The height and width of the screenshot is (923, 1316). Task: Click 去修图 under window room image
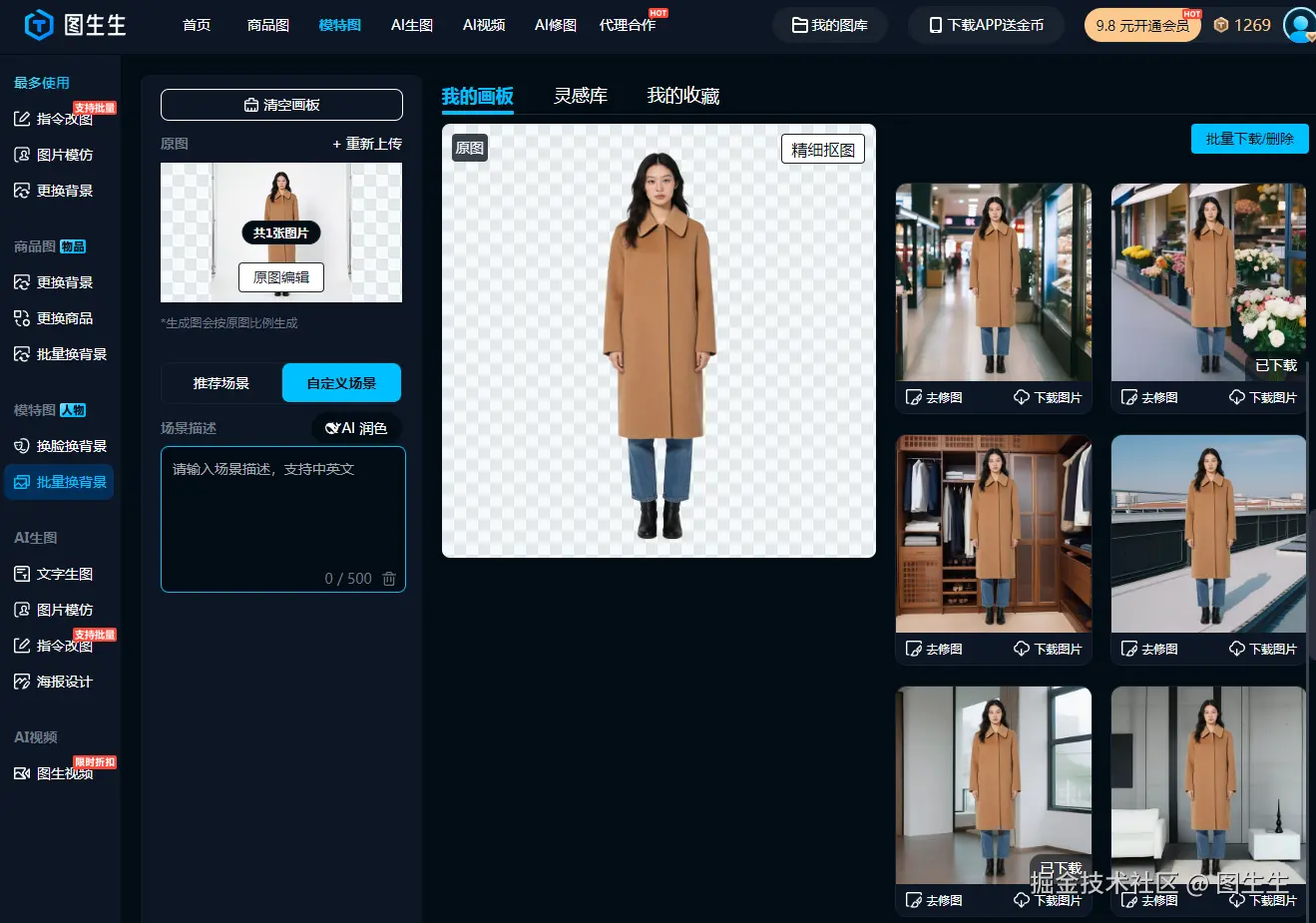tap(934, 900)
